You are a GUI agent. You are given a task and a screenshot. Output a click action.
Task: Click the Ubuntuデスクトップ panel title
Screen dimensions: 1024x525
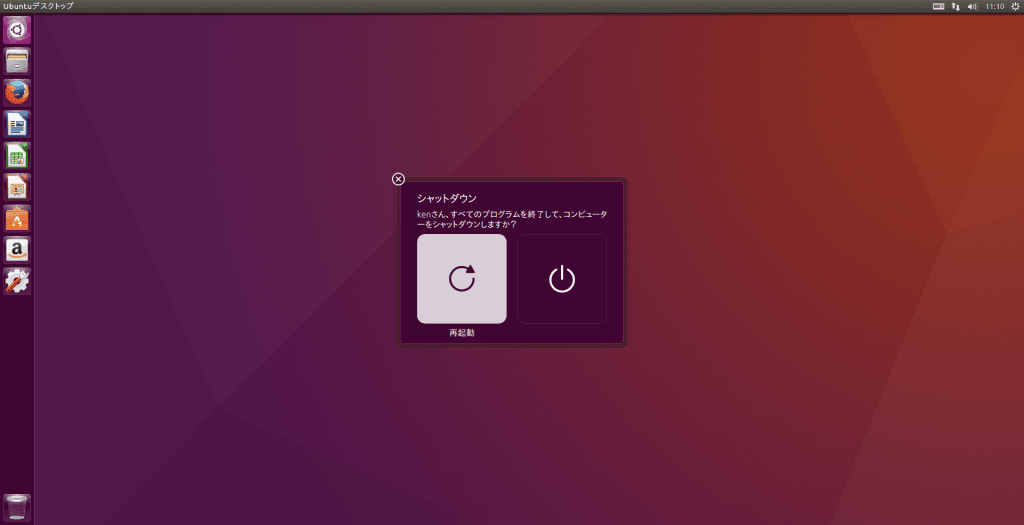tap(38, 6)
